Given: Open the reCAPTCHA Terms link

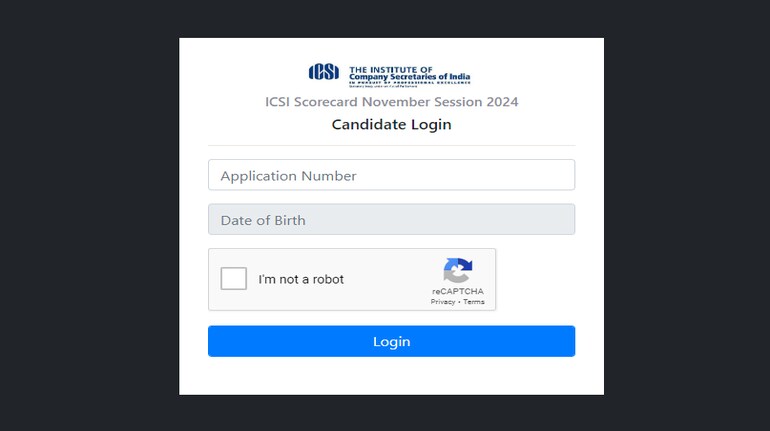Looking at the screenshot, I should pos(474,302).
